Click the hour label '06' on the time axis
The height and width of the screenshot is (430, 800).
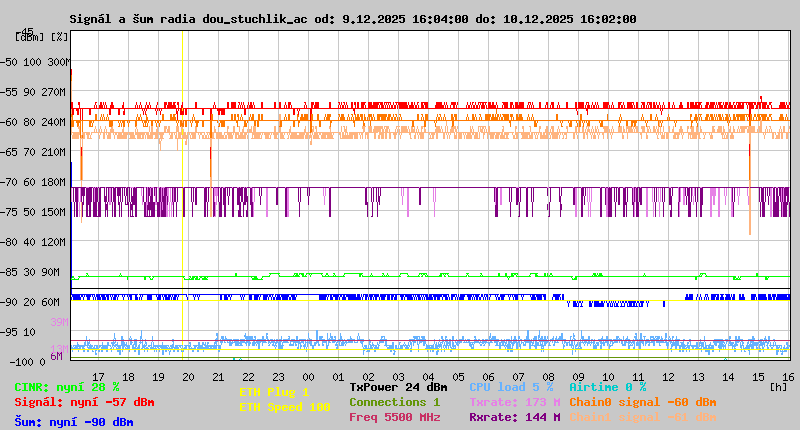[488, 377]
